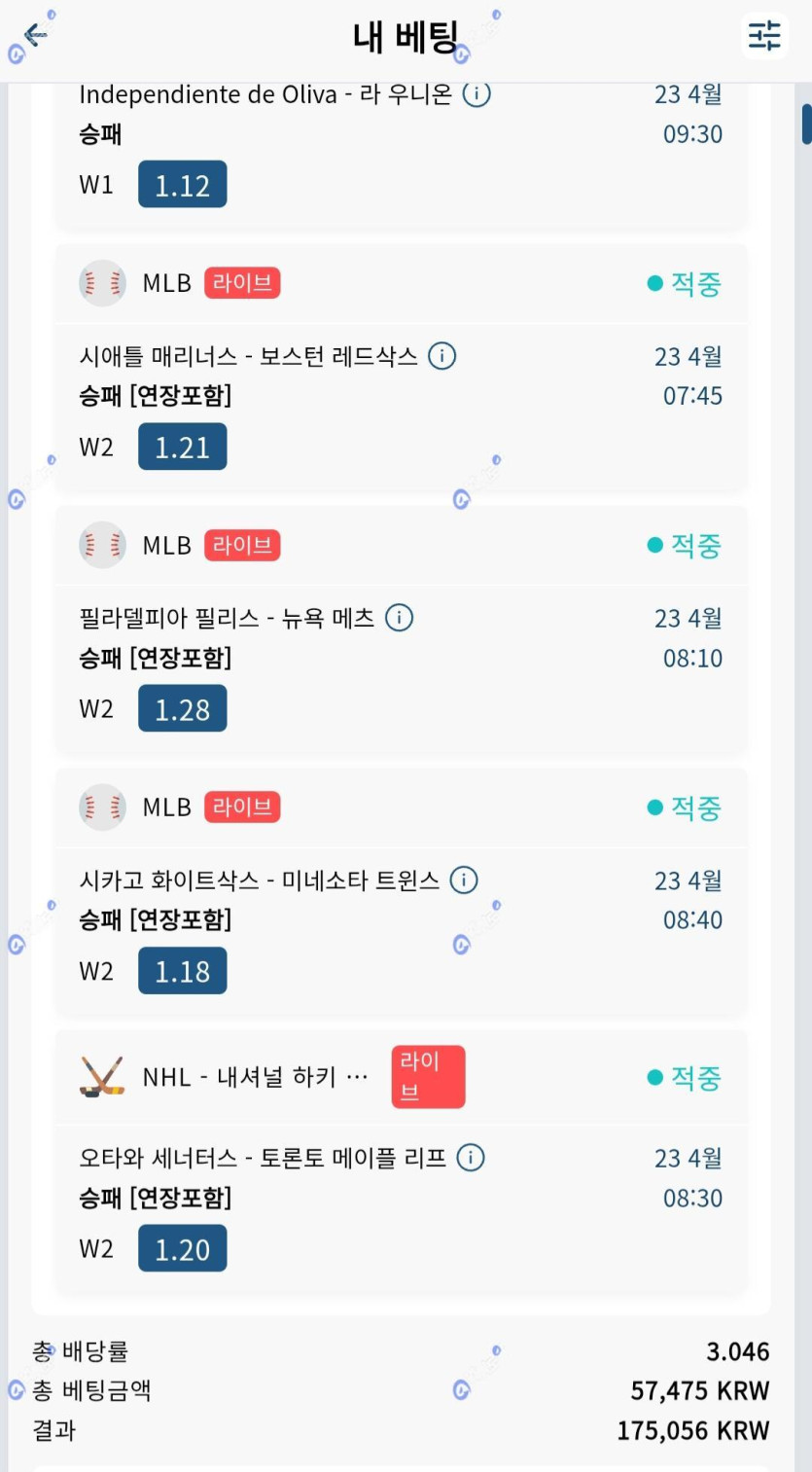812x1472 pixels.
Task: Tap 라이브 badge on the NHL card
Action: coord(428,1077)
